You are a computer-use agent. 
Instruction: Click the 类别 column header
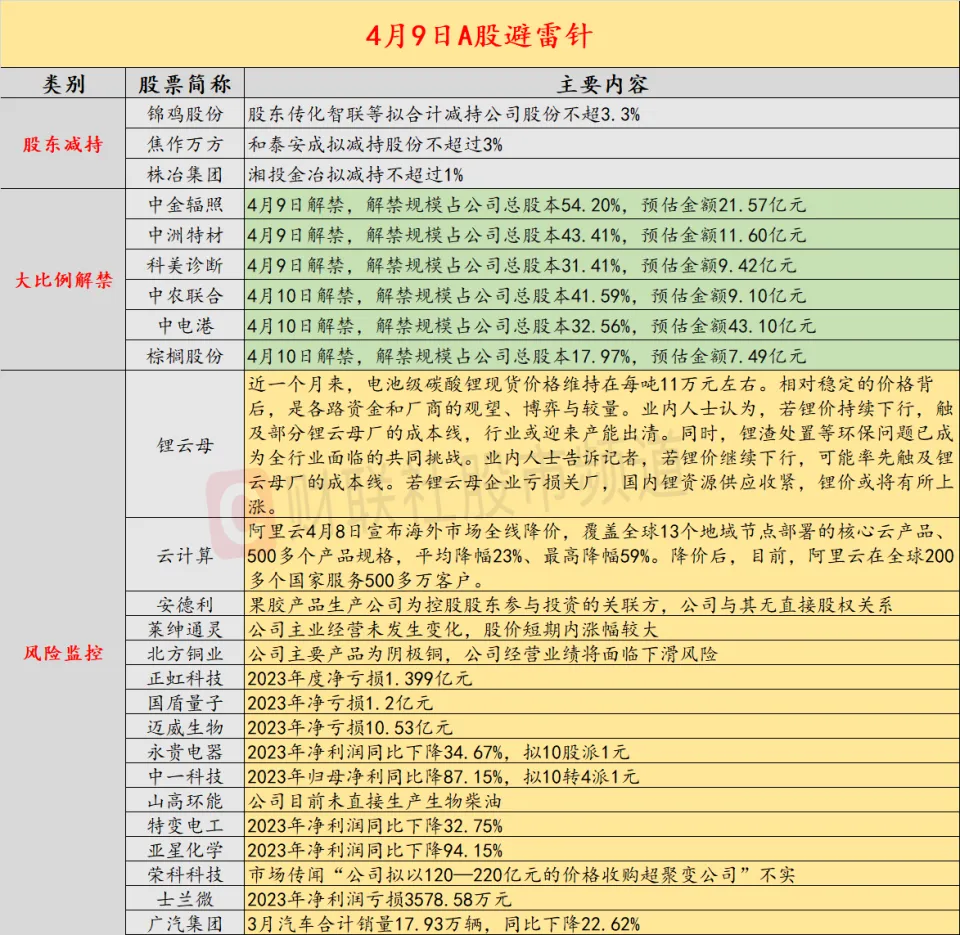63,84
